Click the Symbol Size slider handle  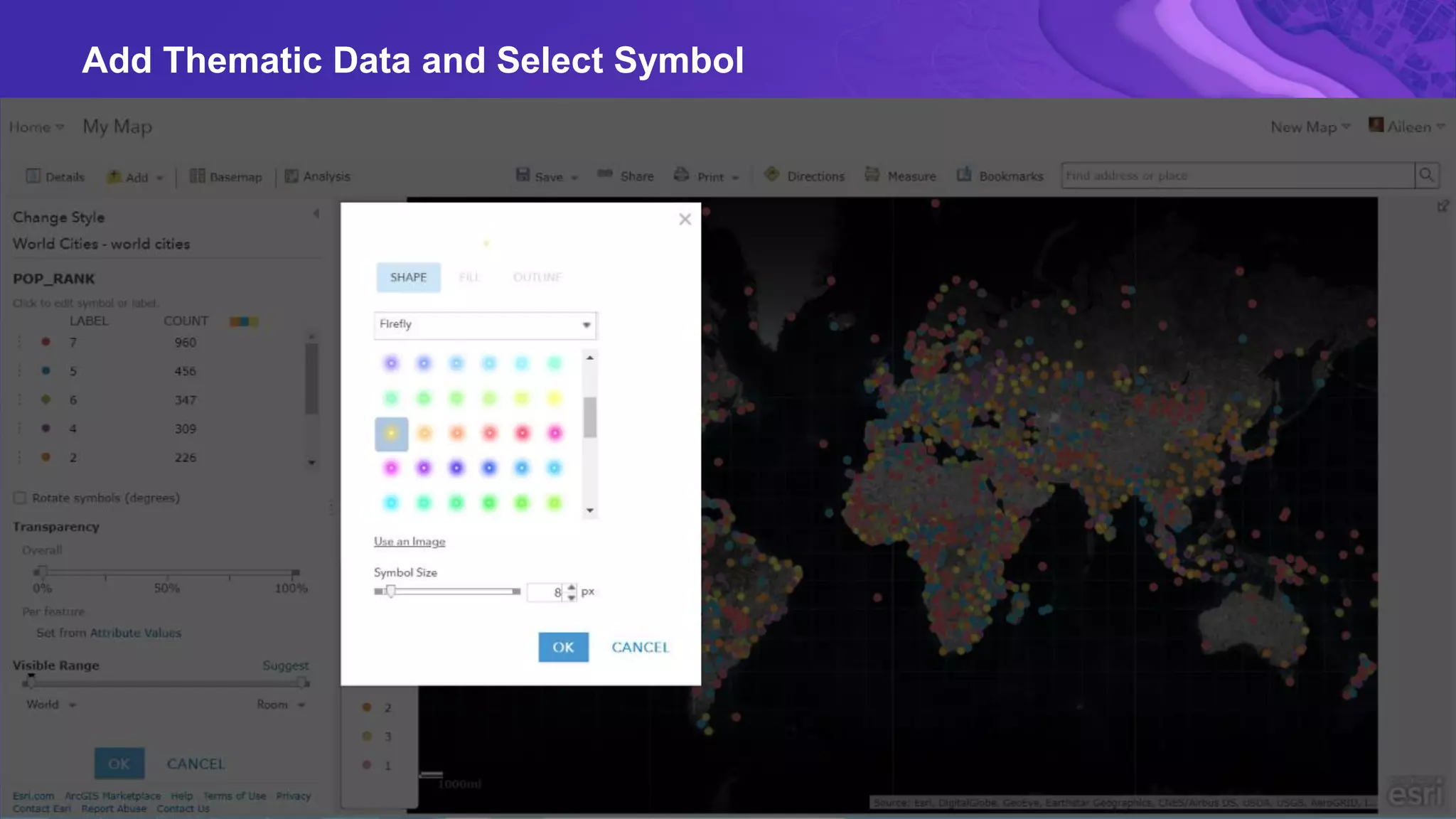pos(390,591)
